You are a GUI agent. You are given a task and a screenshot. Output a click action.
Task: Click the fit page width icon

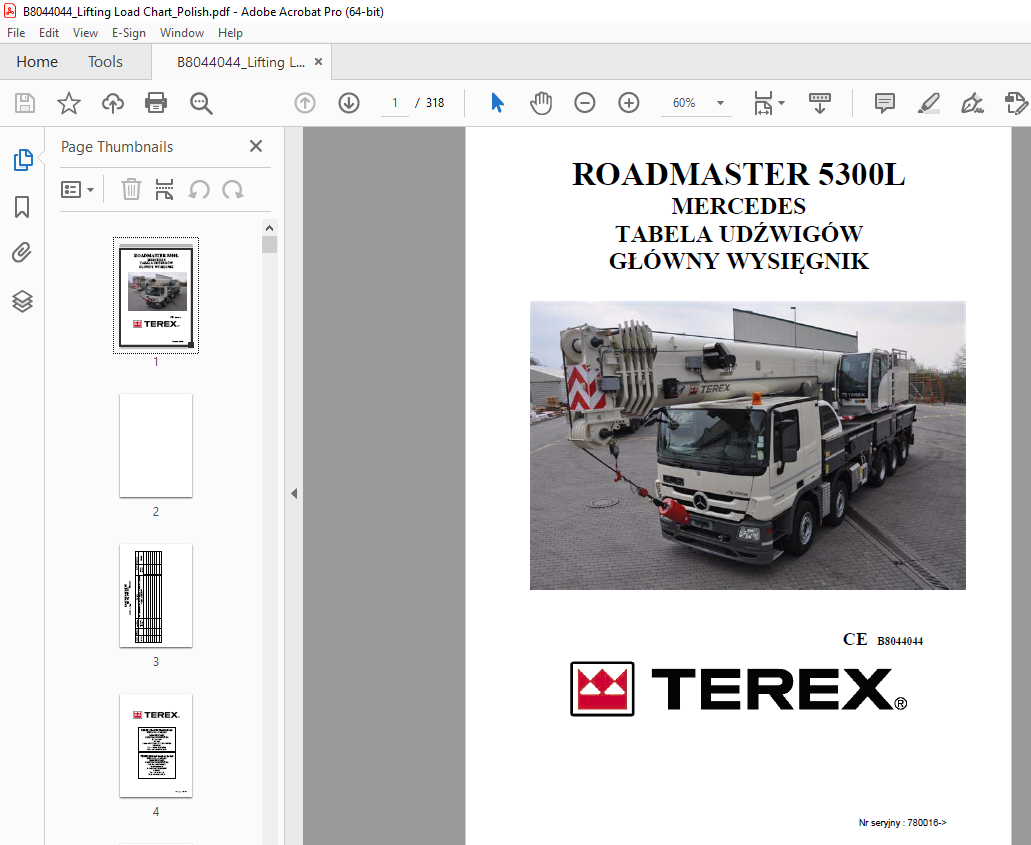click(763, 103)
